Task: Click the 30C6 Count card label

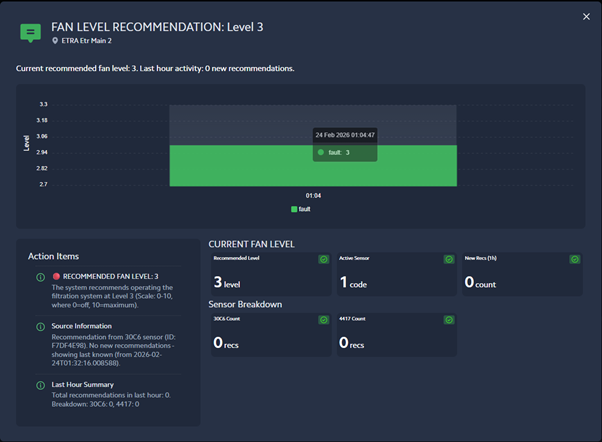Action: pos(227,319)
